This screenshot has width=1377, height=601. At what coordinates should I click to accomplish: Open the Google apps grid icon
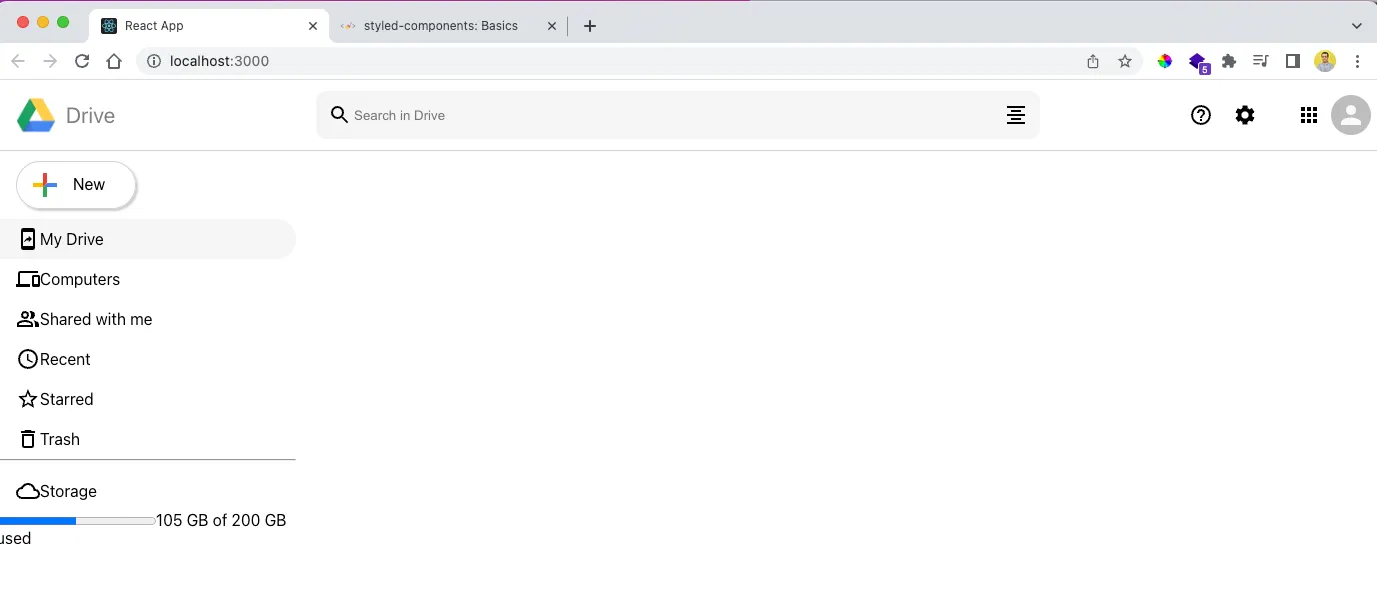tap(1309, 115)
